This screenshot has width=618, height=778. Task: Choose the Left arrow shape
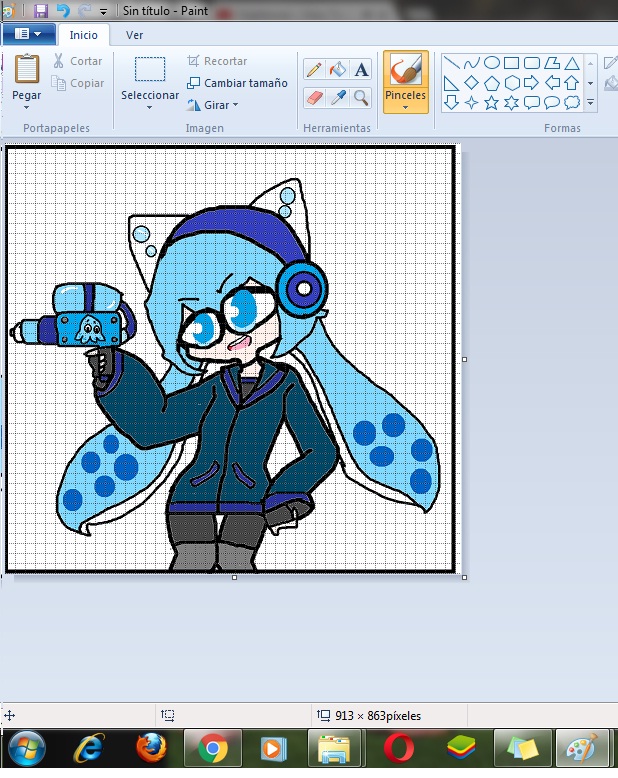tap(552, 82)
